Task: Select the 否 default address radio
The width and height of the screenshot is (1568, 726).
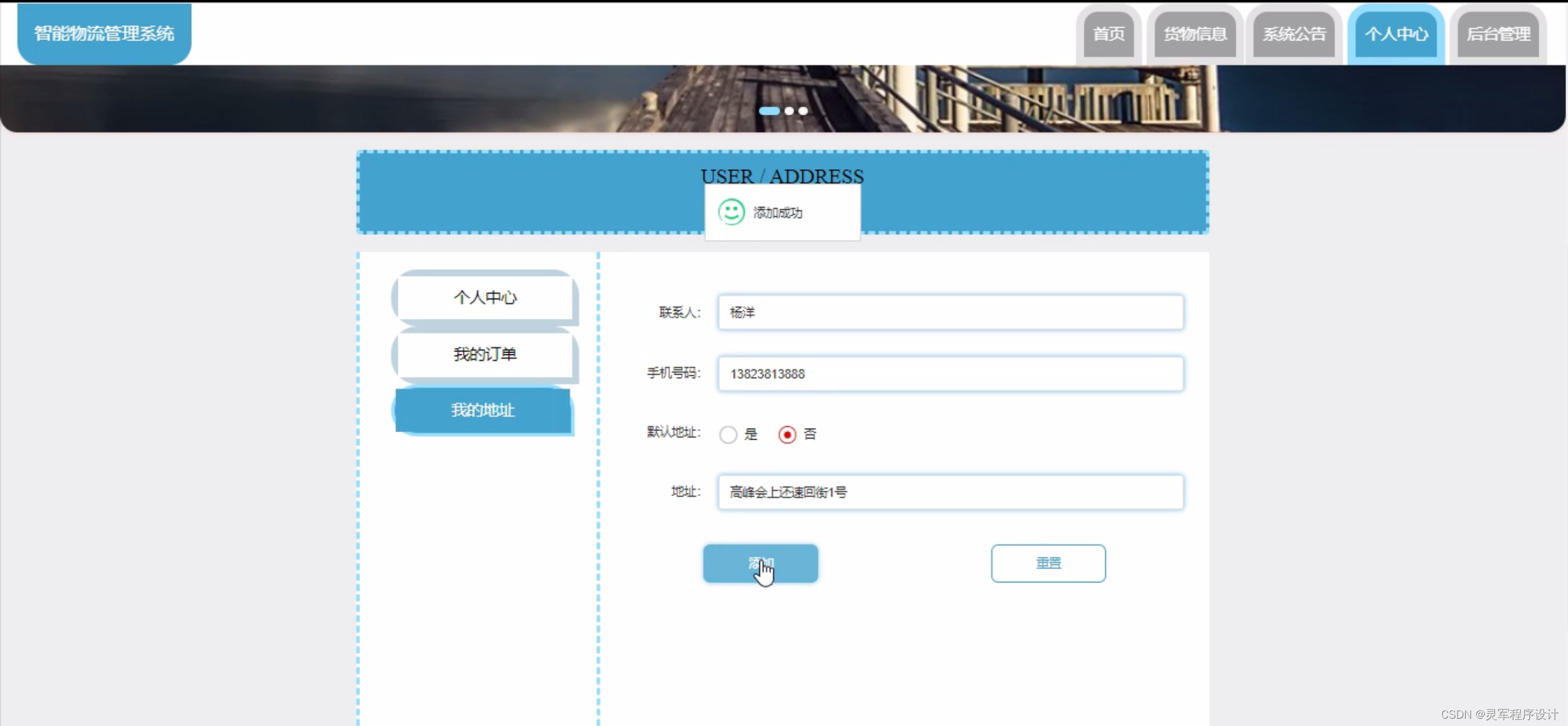Action: tap(787, 434)
